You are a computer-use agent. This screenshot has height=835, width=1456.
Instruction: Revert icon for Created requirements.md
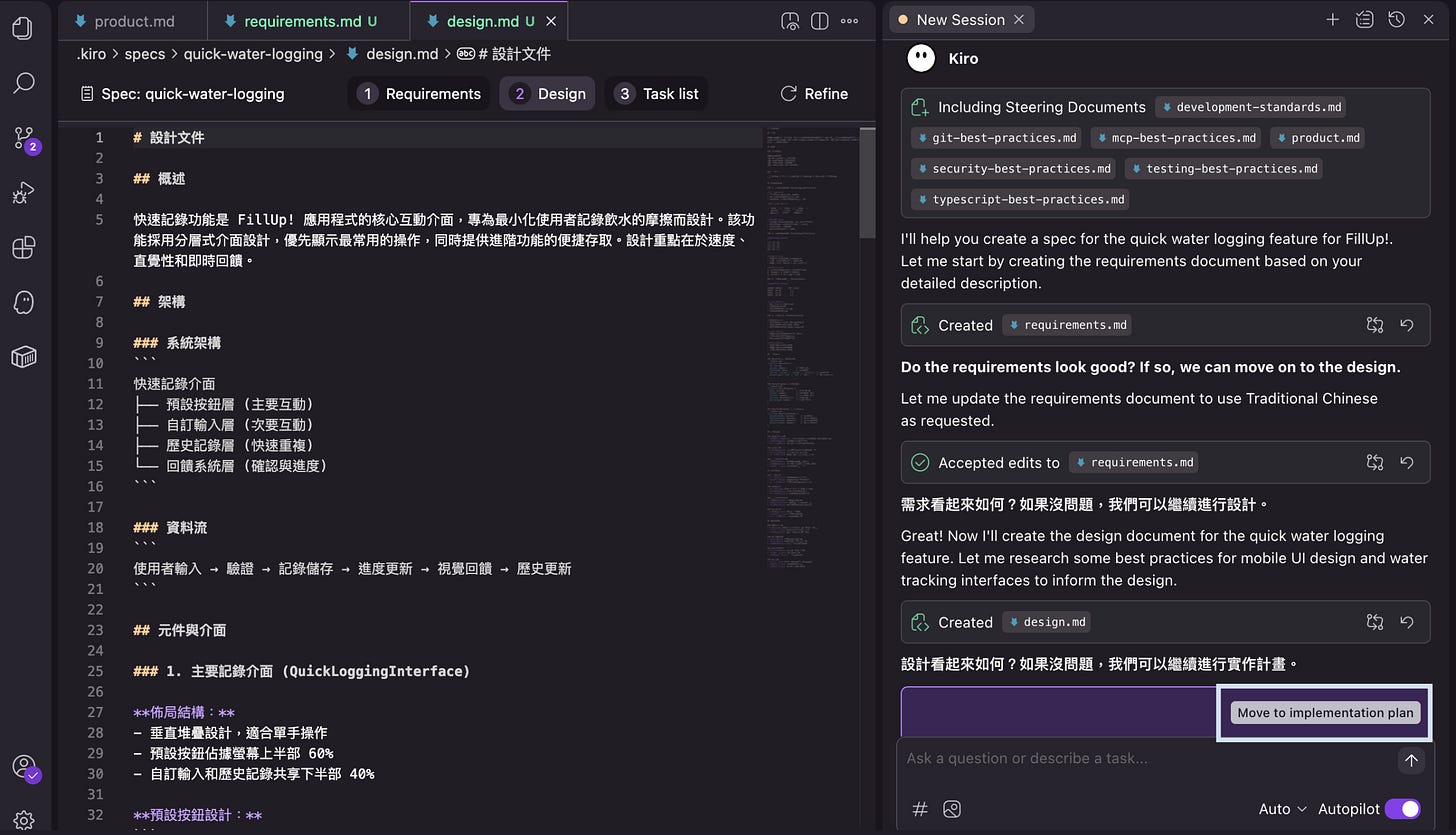(x=1407, y=325)
